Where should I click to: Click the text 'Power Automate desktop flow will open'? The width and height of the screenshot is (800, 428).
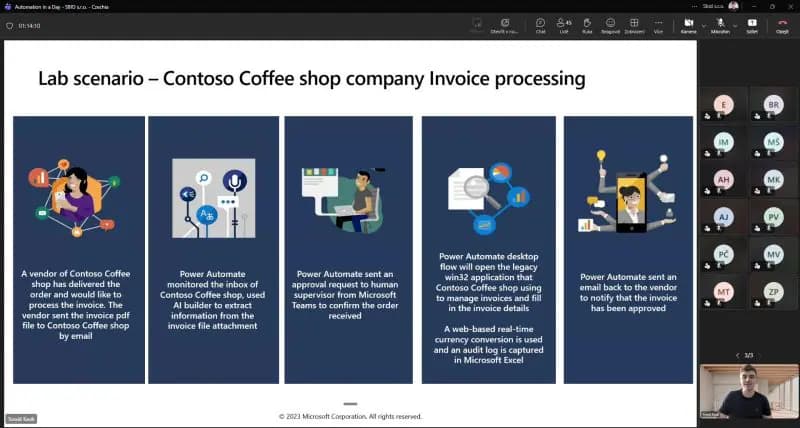tap(488, 282)
